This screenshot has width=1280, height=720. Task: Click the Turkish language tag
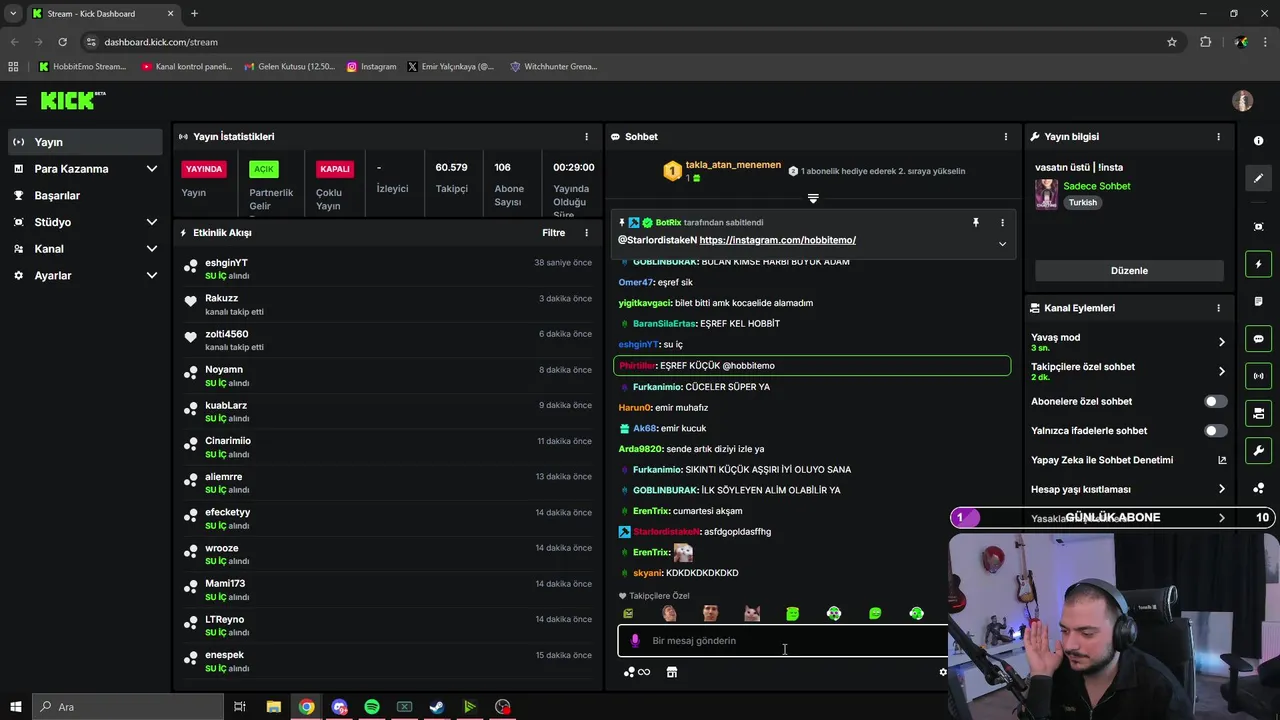coord(1082,203)
